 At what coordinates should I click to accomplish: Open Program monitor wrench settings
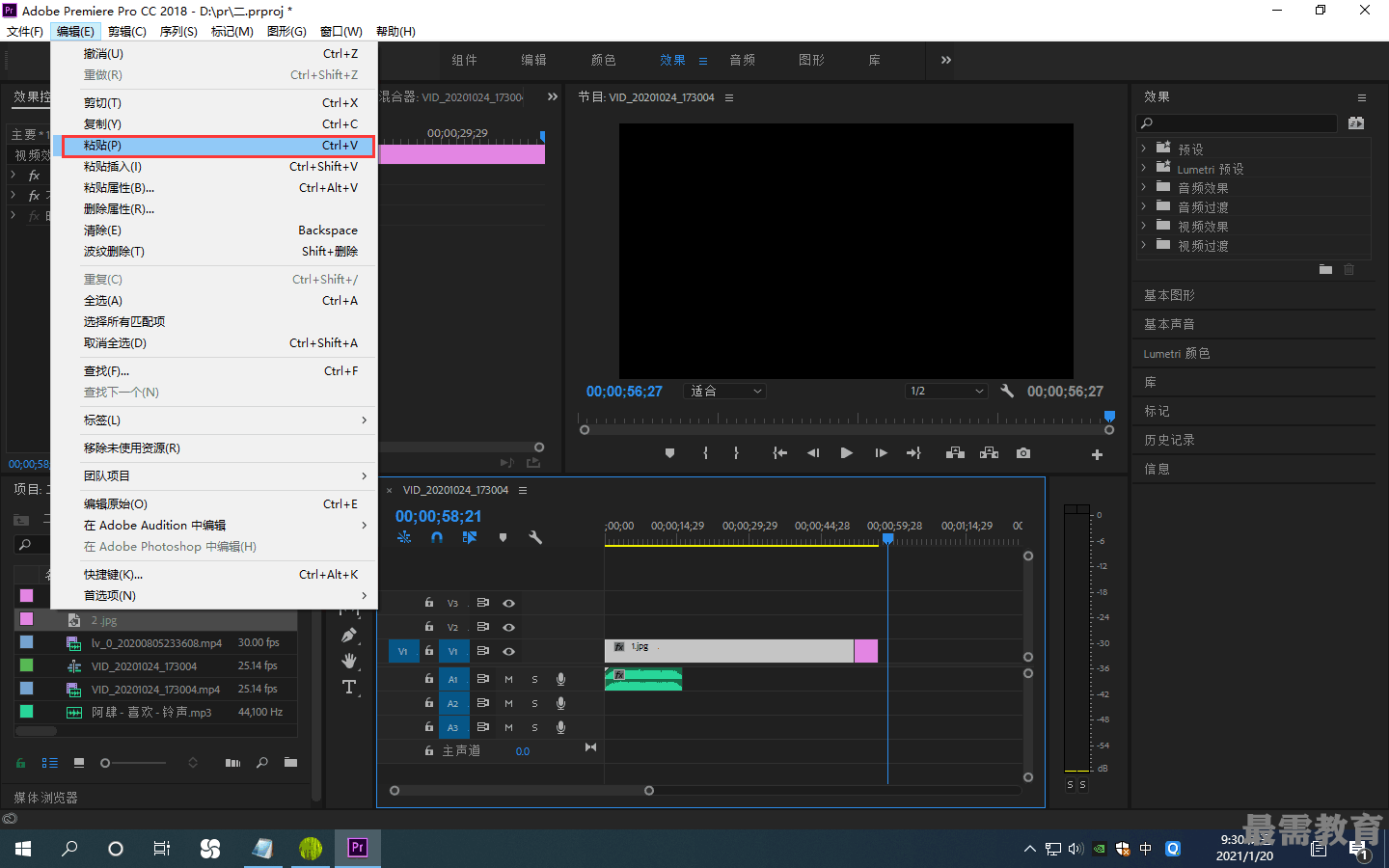click(x=1007, y=391)
